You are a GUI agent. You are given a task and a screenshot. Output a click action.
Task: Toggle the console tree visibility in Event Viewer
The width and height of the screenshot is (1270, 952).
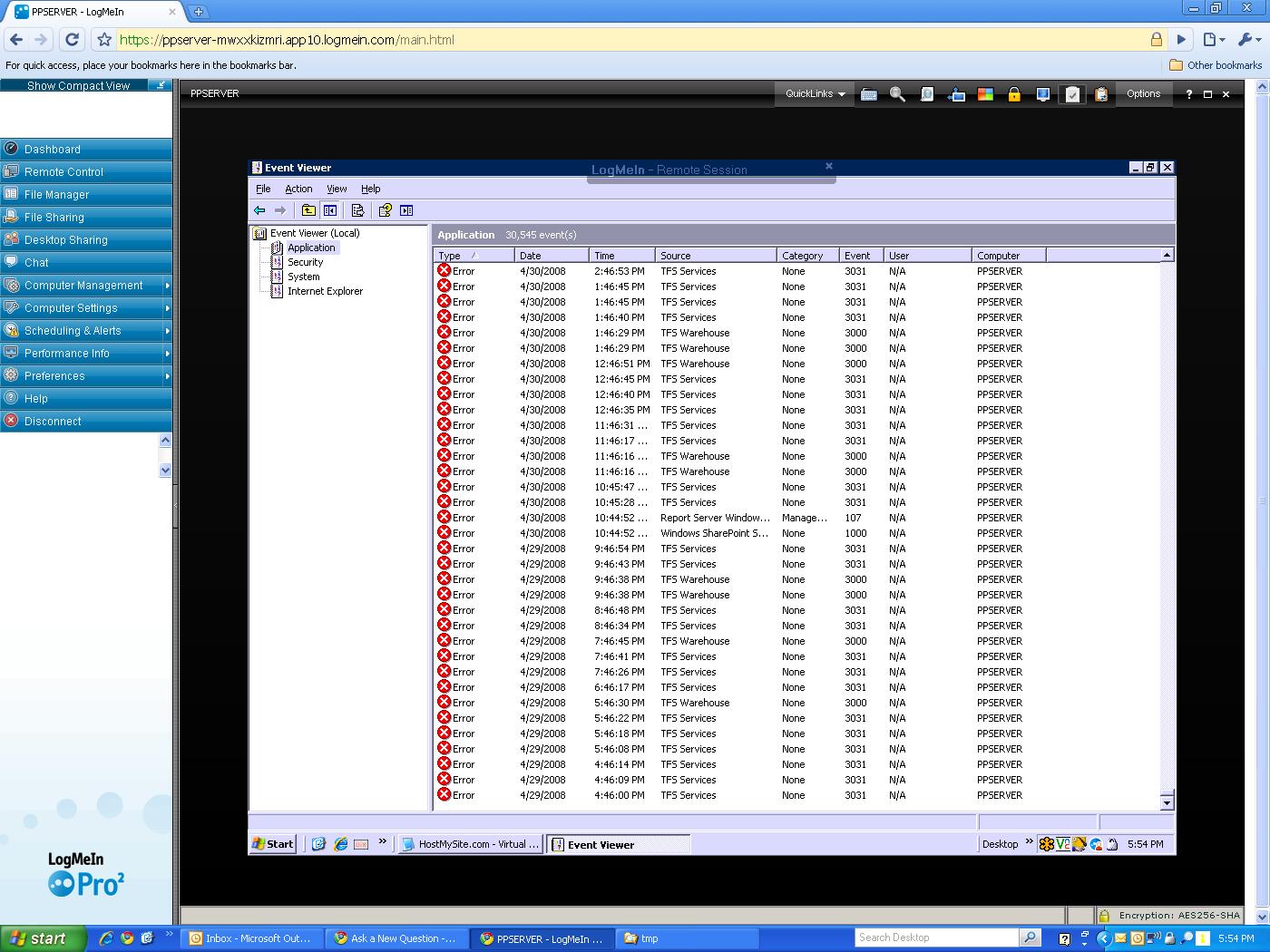(330, 210)
